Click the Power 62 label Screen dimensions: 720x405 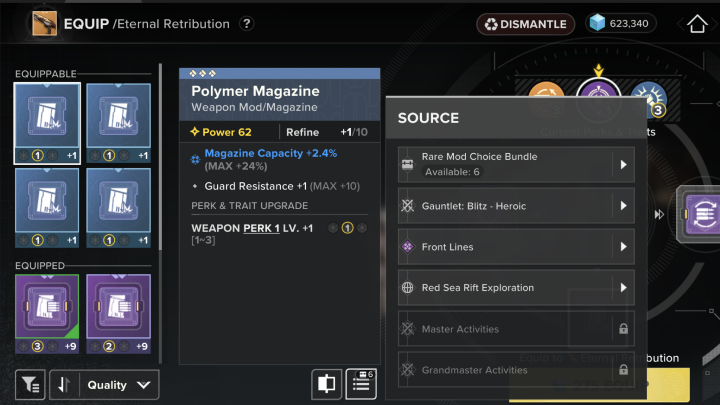pos(221,132)
